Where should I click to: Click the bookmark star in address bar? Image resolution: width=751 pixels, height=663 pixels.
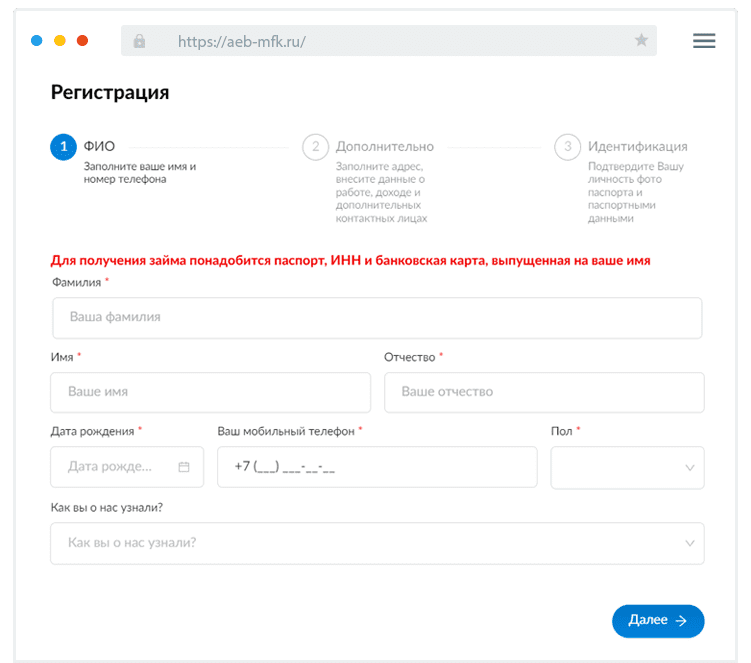coord(641,41)
